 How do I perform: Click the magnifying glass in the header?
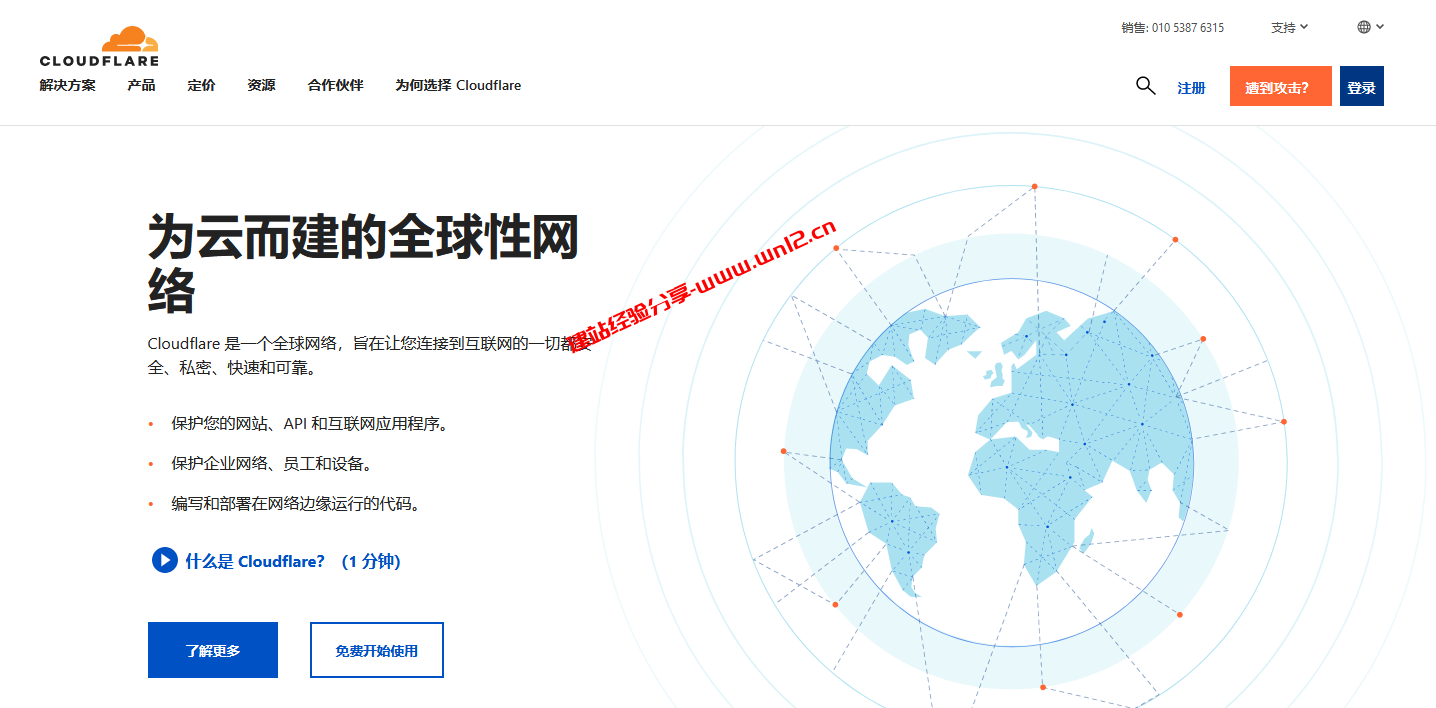click(x=1145, y=86)
